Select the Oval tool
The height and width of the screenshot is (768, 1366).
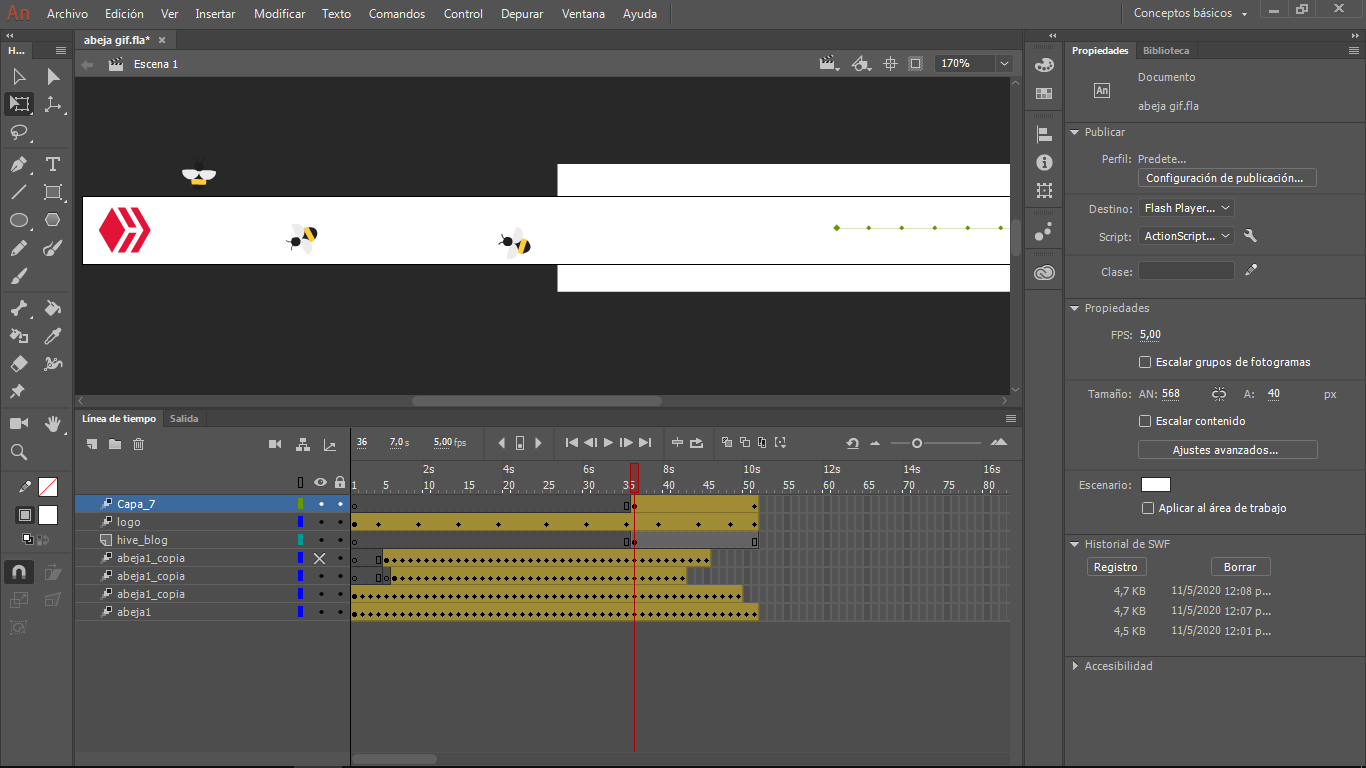[19, 220]
